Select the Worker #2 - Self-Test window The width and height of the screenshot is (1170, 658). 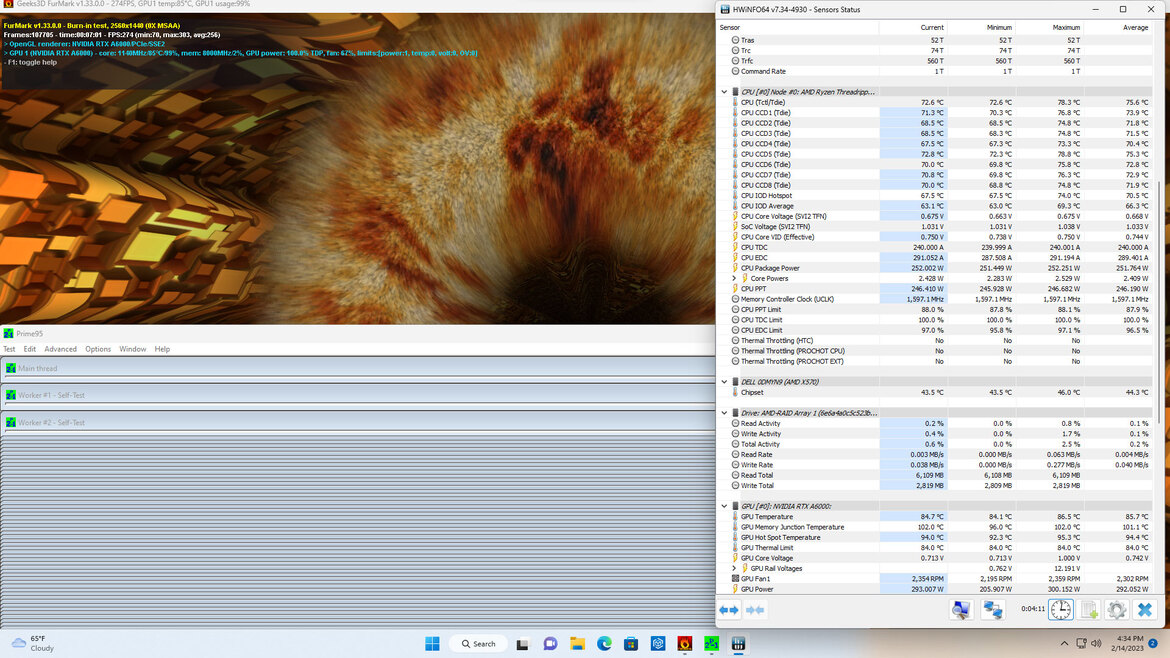[358, 422]
